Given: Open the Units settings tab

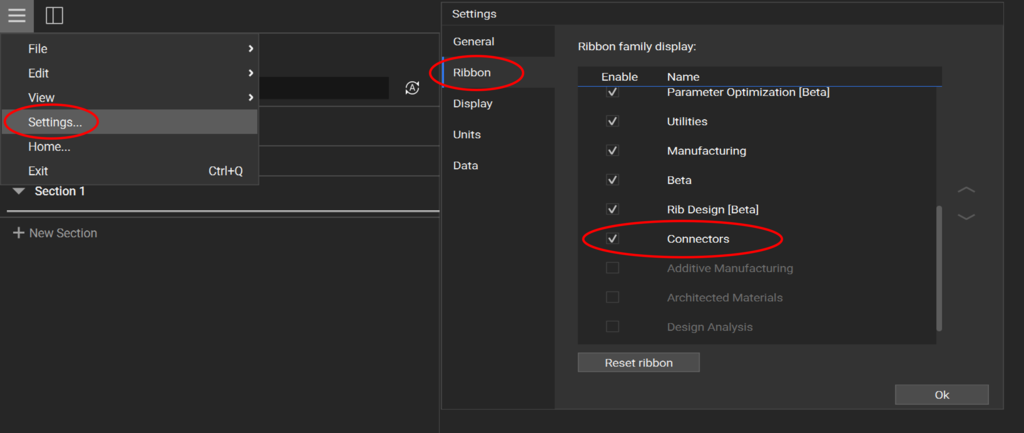Looking at the screenshot, I should click(498, 135).
